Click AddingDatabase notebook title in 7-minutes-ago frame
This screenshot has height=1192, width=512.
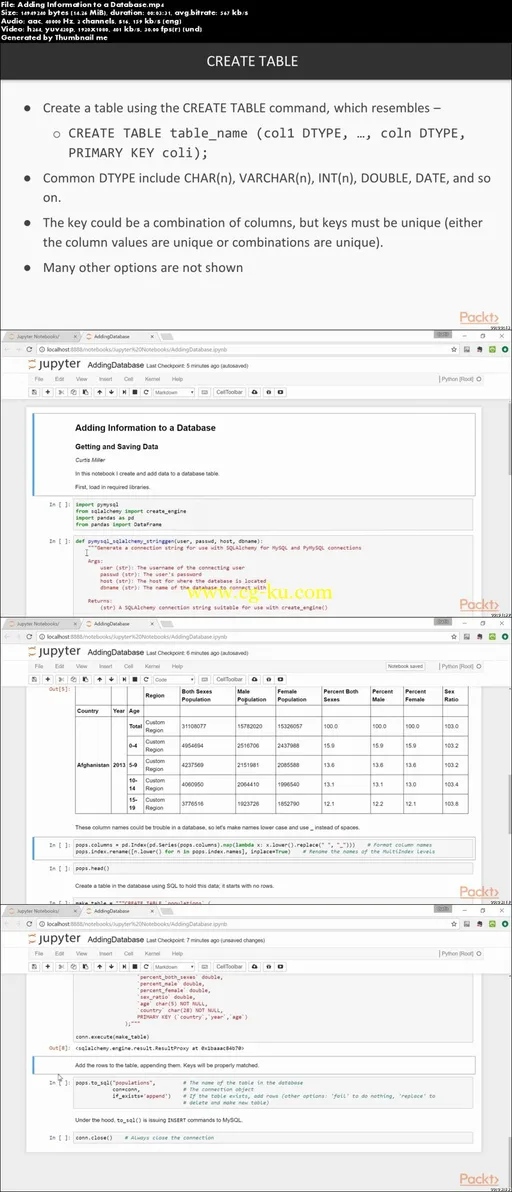pos(115,939)
